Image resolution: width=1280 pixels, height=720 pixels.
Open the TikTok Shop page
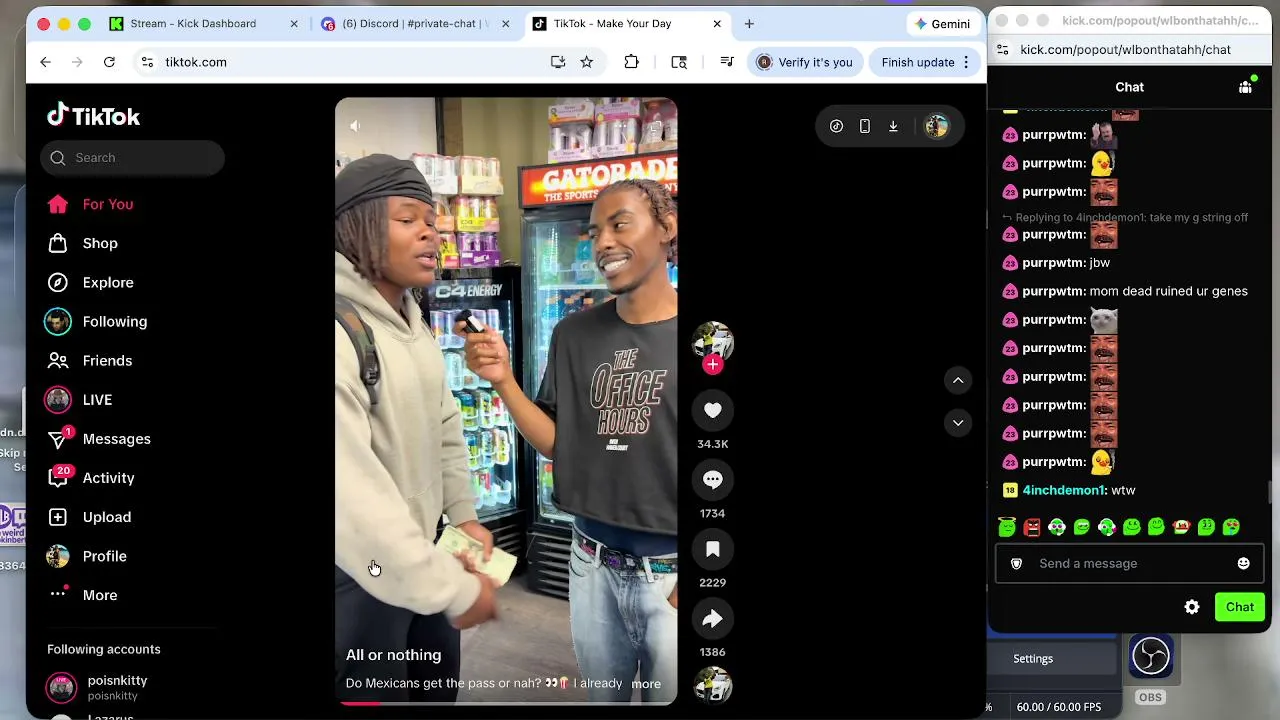83,243
